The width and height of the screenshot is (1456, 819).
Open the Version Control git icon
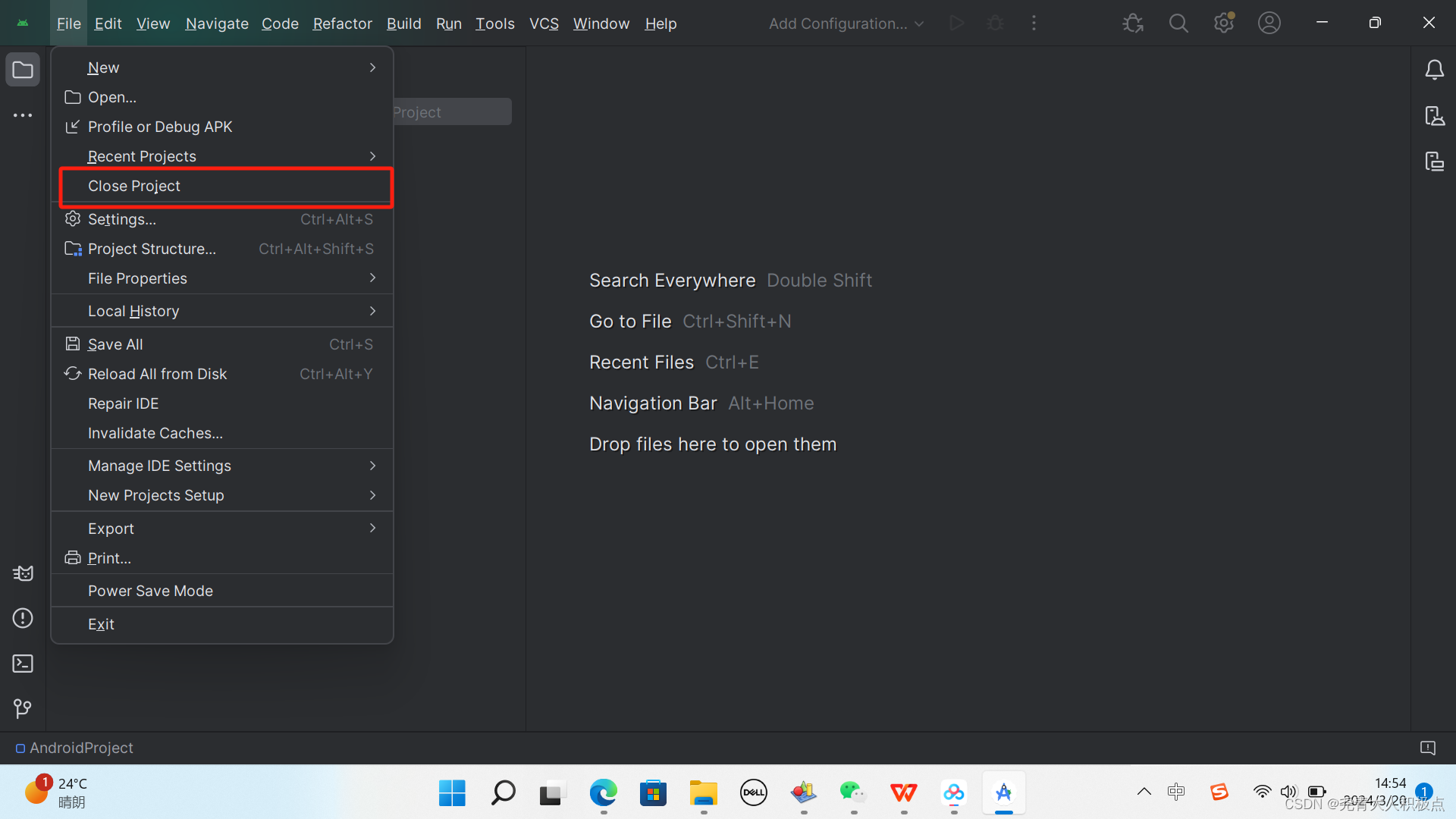23,708
